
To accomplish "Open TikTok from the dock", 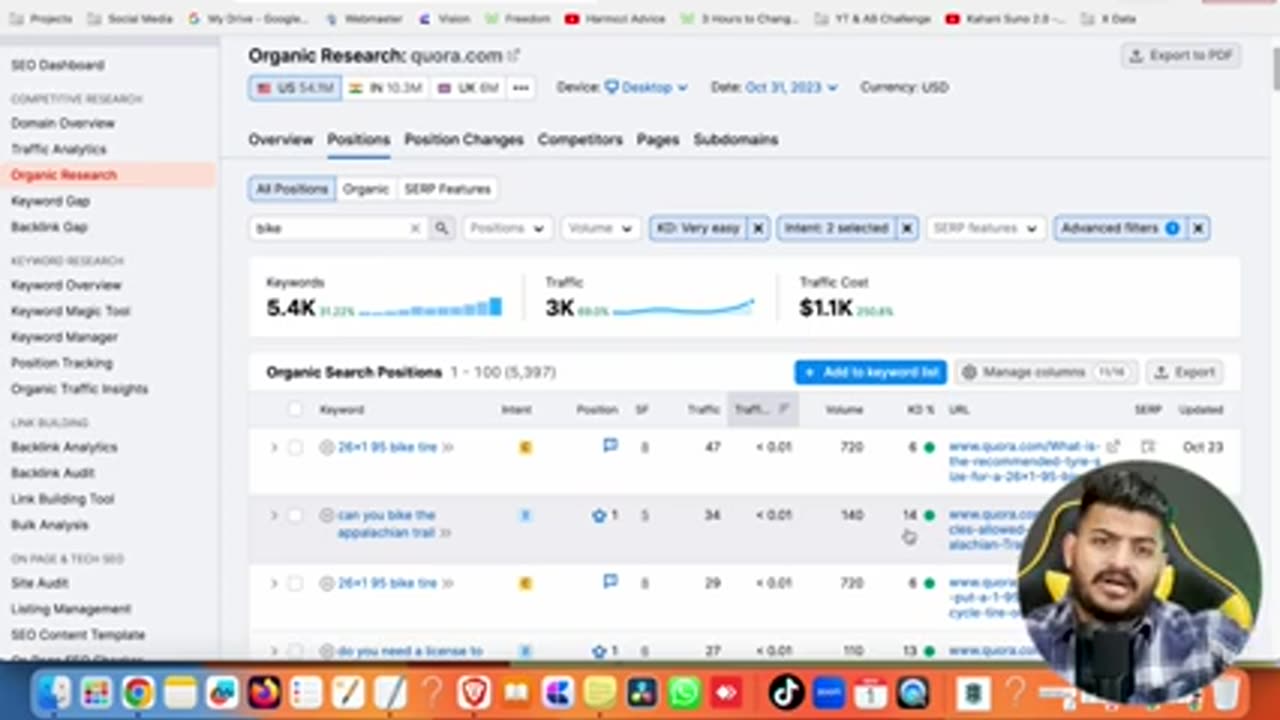I will coord(786,692).
